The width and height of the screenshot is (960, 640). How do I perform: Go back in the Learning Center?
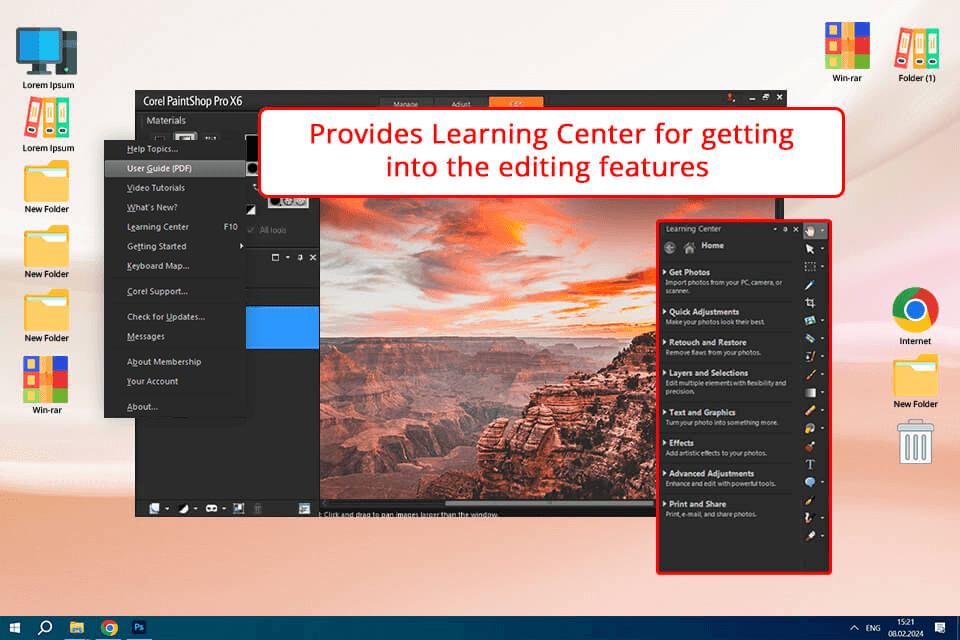(x=670, y=247)
